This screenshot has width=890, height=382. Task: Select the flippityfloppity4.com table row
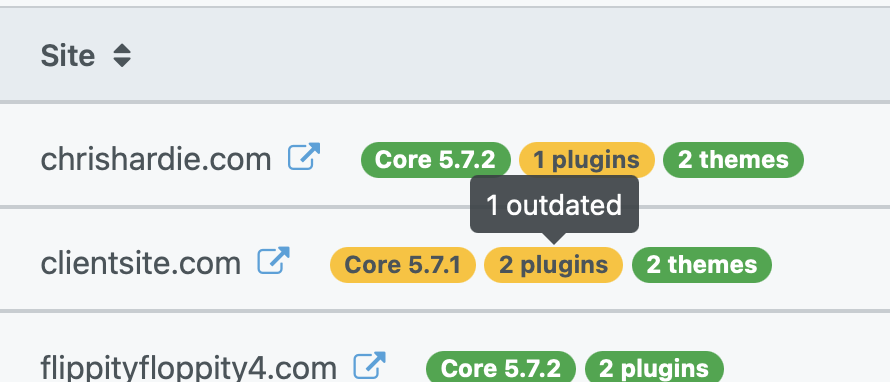point(445,348)
